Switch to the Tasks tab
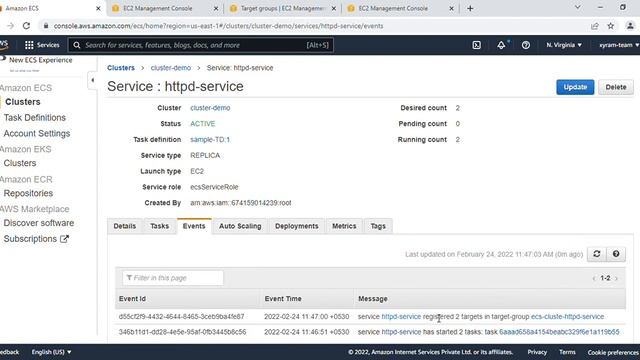640x360 pixels. (159, 226)
